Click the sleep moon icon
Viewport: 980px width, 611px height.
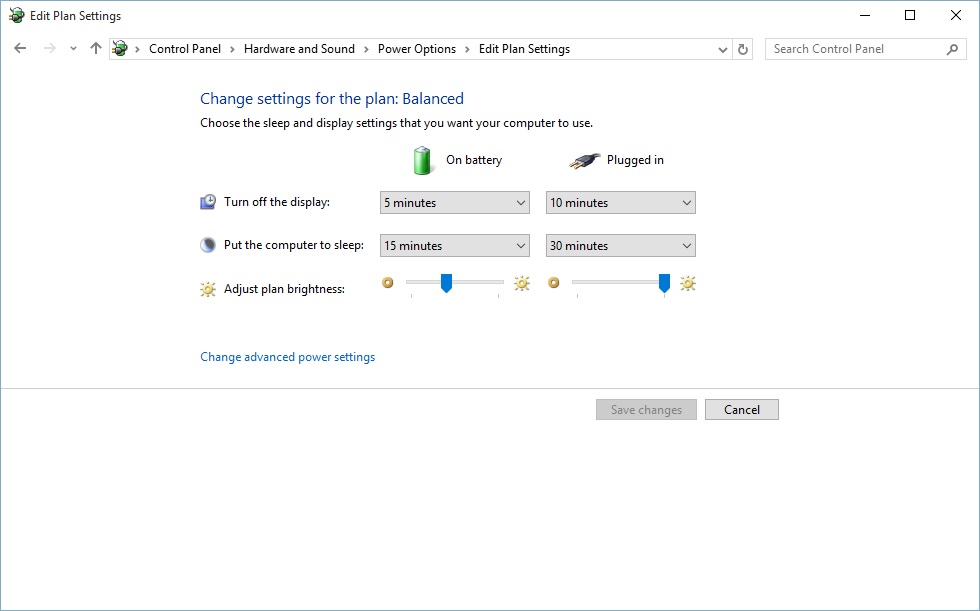coord(208,245)
